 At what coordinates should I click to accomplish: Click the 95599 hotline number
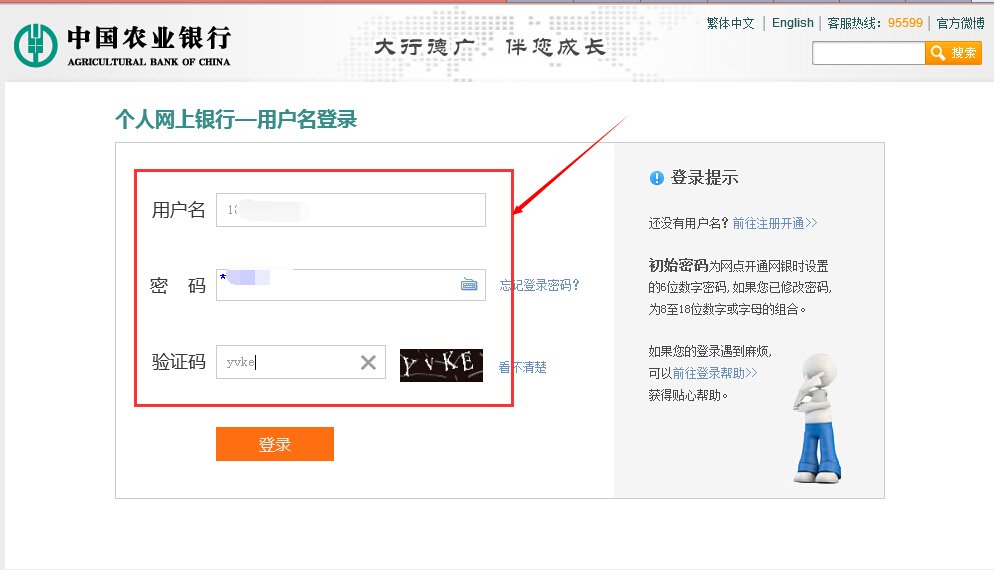(x=905, y=23)
